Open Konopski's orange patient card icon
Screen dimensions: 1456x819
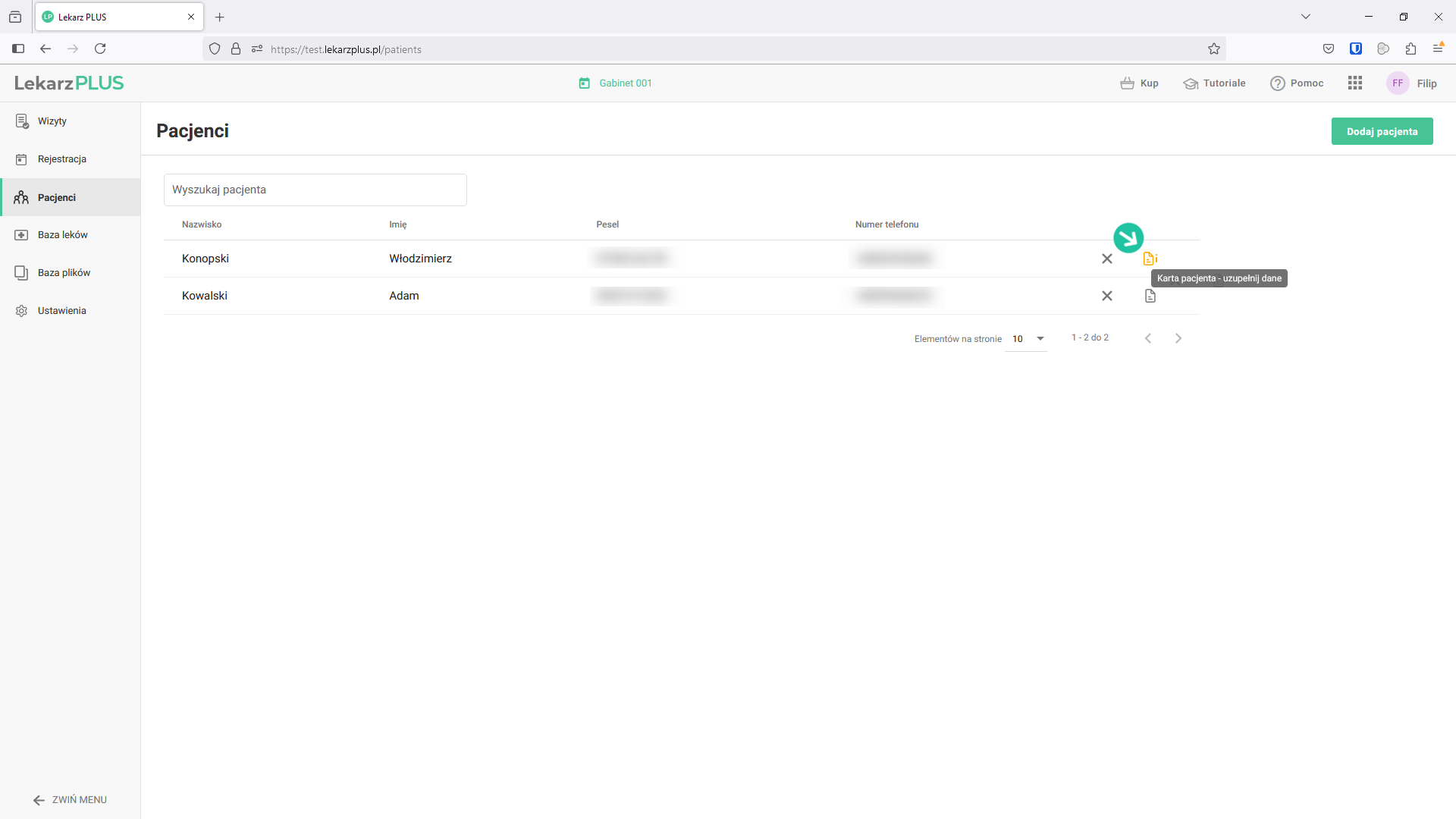(1150, 259)
